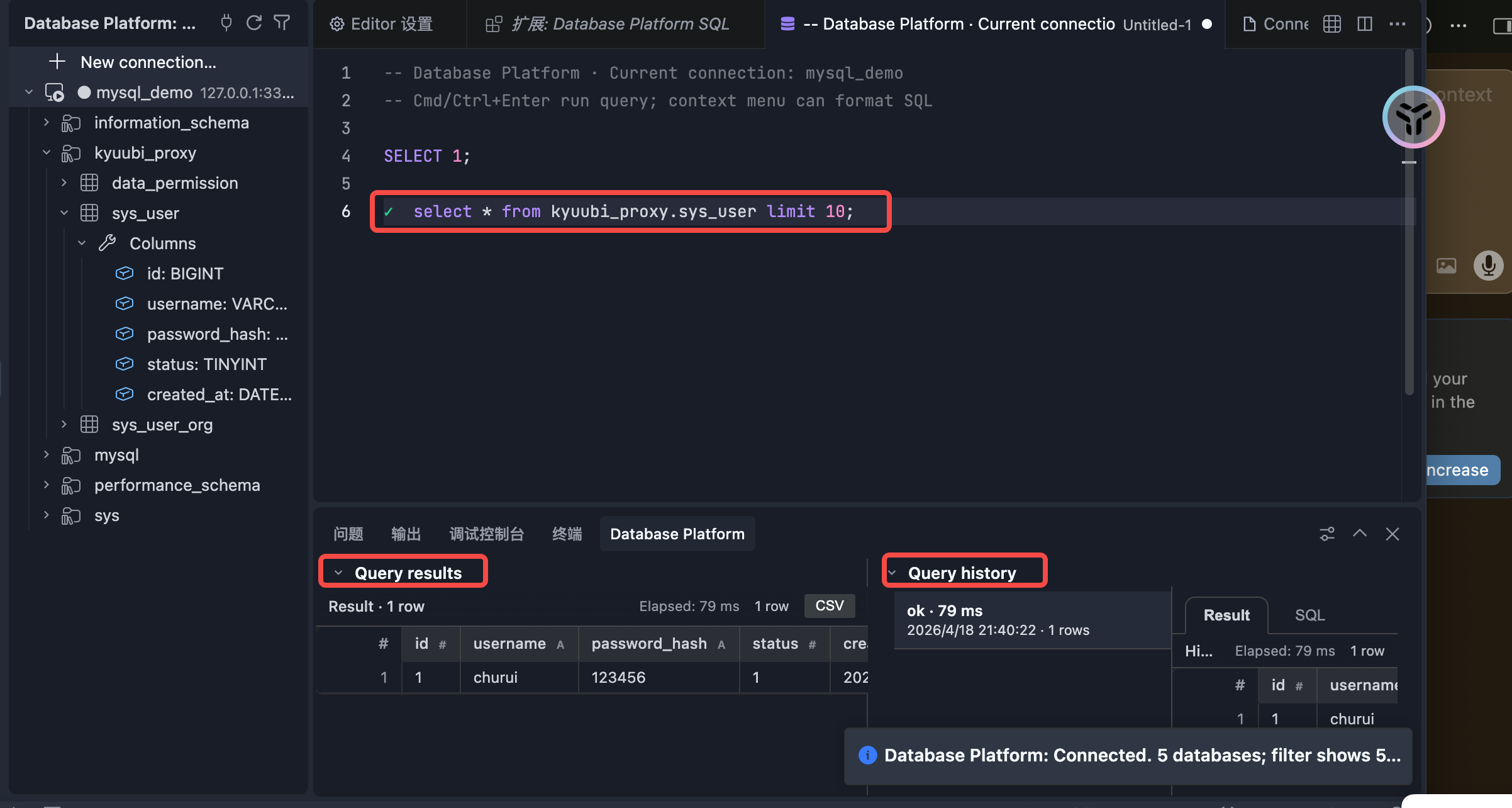This screenshot has width=1512, height=808.
Task: Click the table grid icon in editor toolbar
Action: tap(1331, 24)
